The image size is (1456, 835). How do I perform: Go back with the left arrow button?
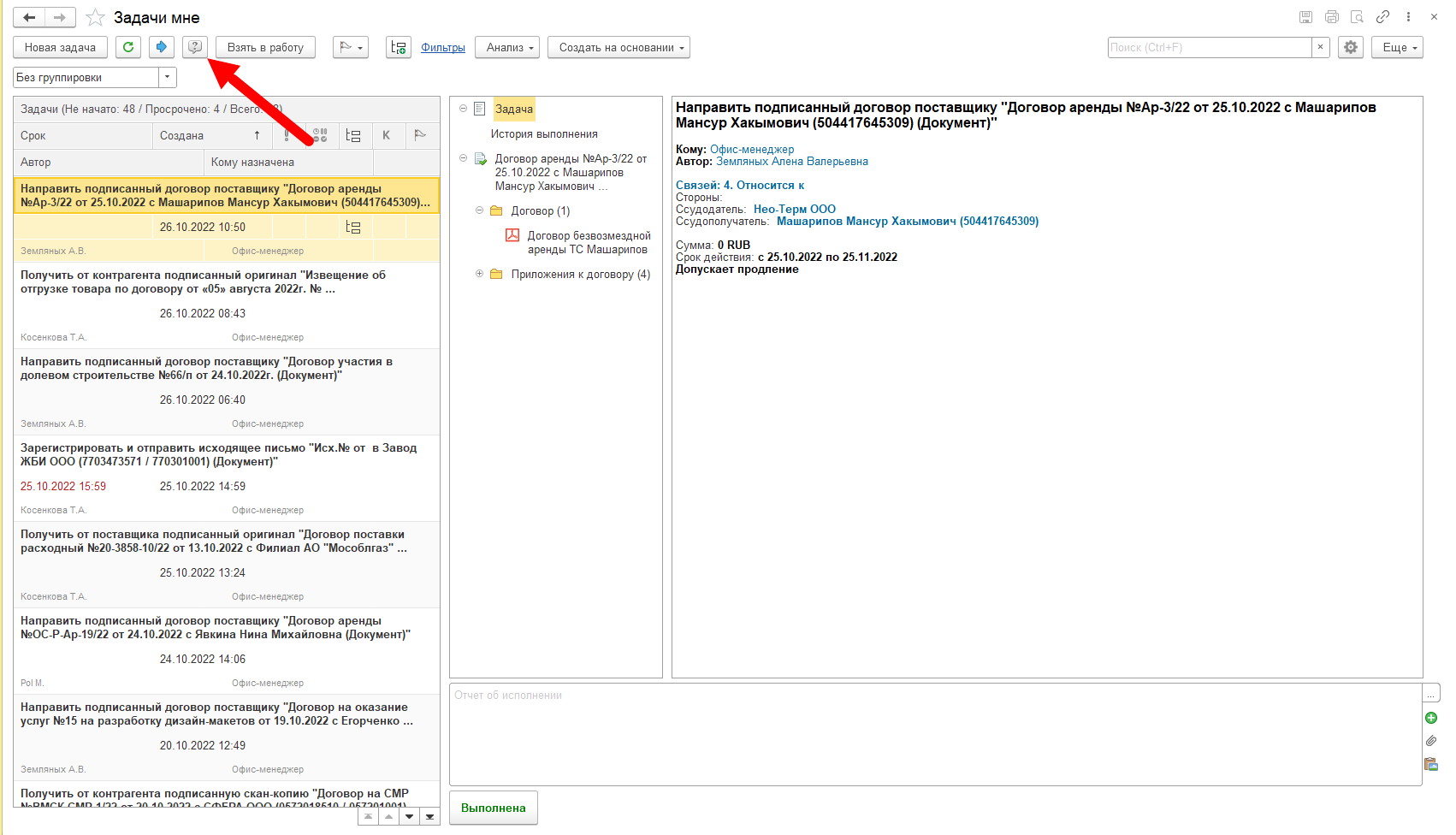(x=29, y=17)
